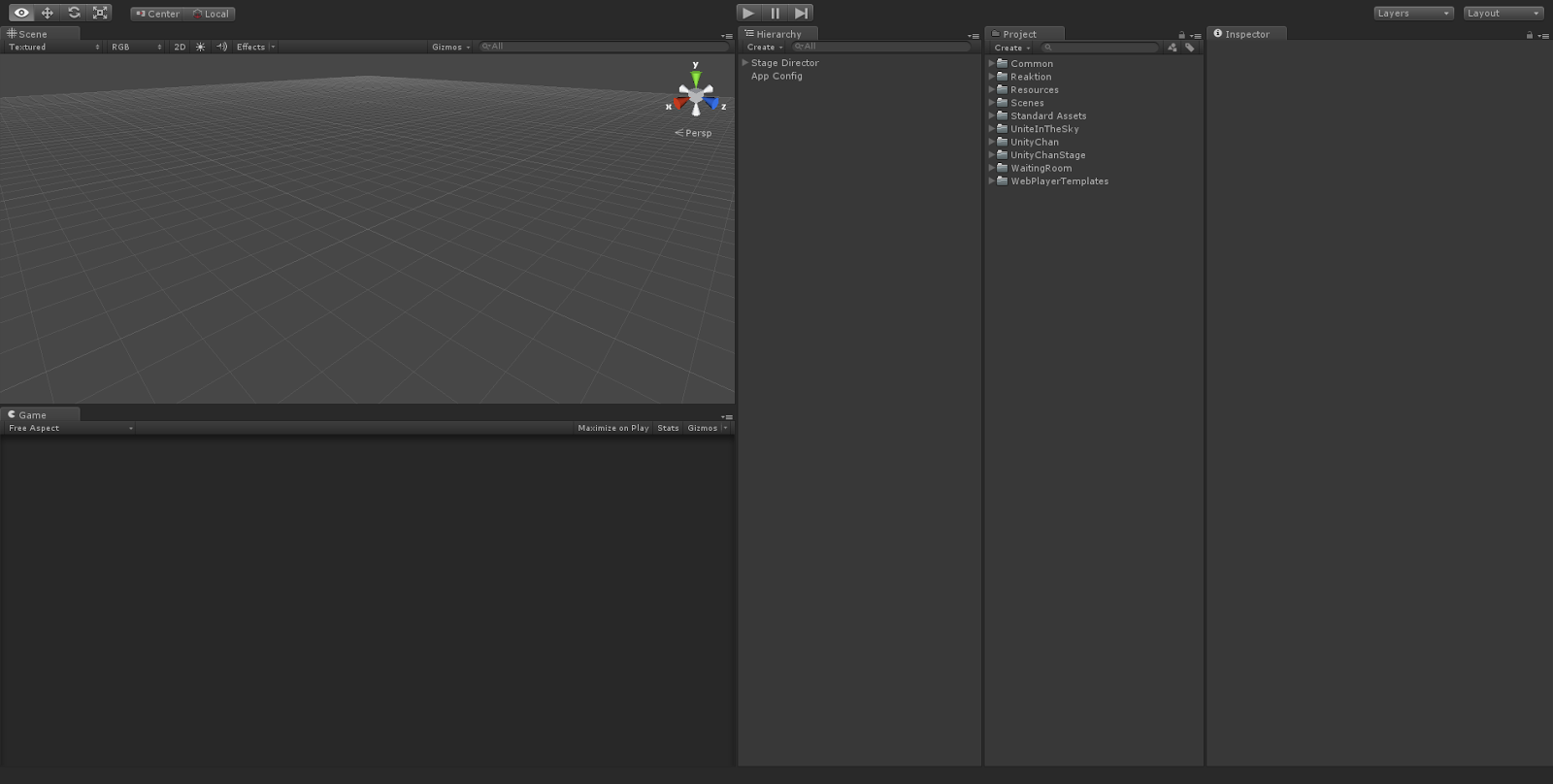Toggle scene audio speaker icon

click(221, 47)
